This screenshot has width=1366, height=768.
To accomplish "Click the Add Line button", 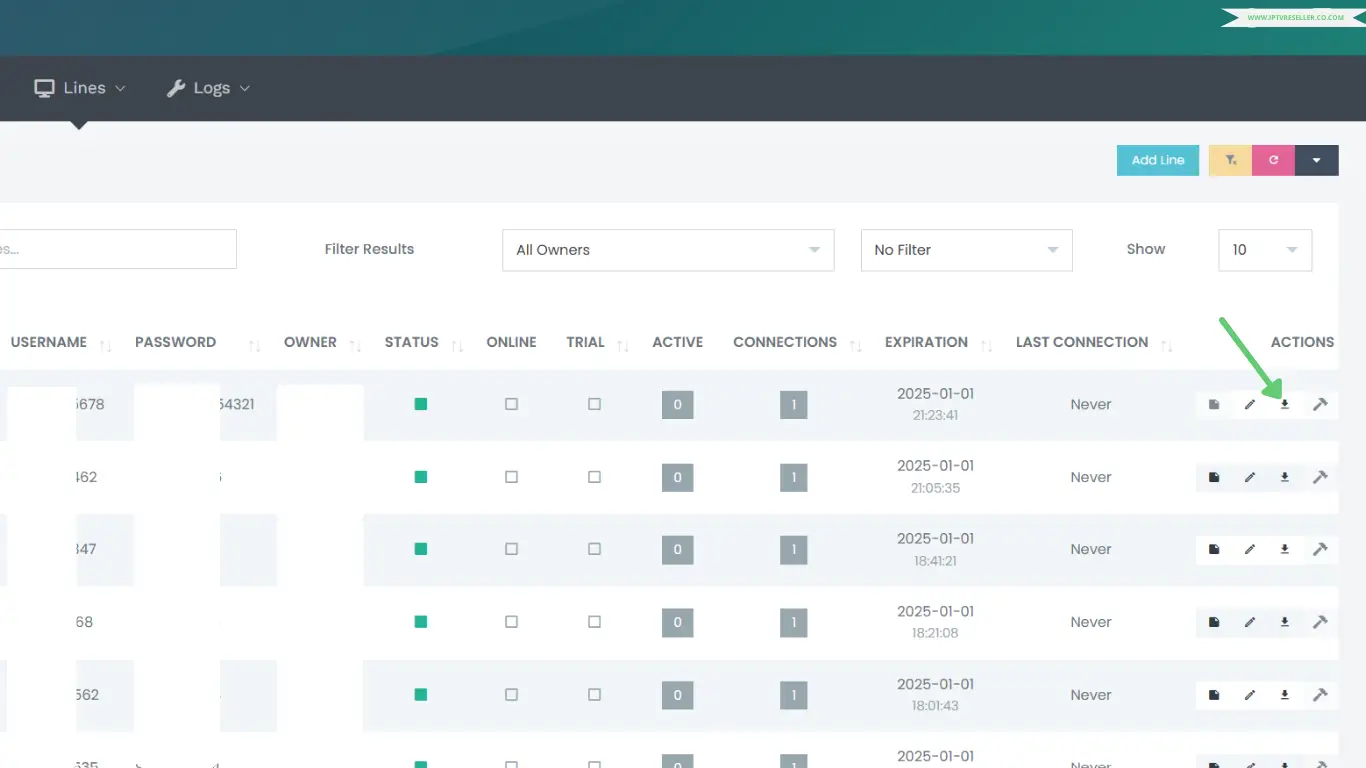I will click(1157, 160).
